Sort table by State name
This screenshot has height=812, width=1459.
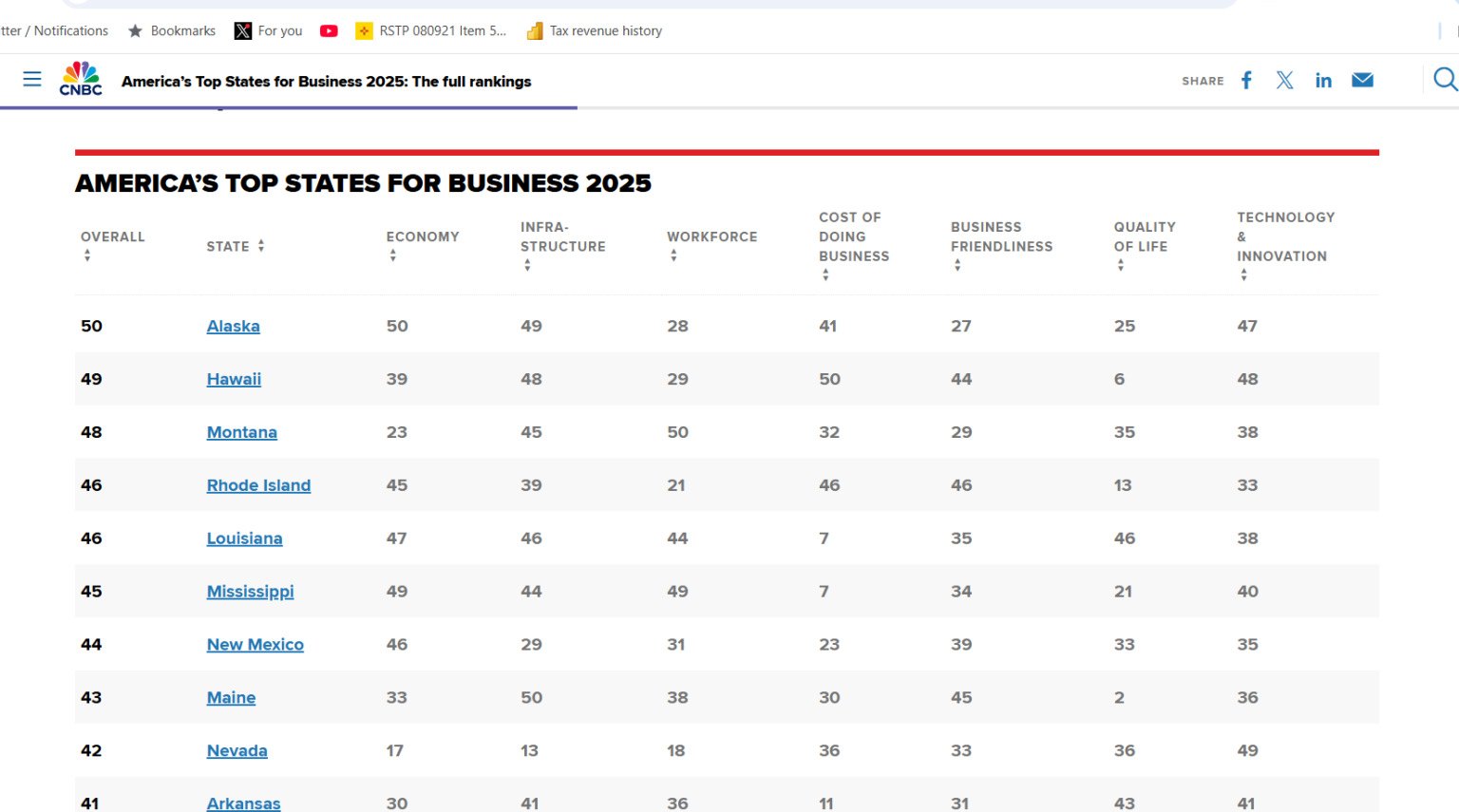click(261, 246)
